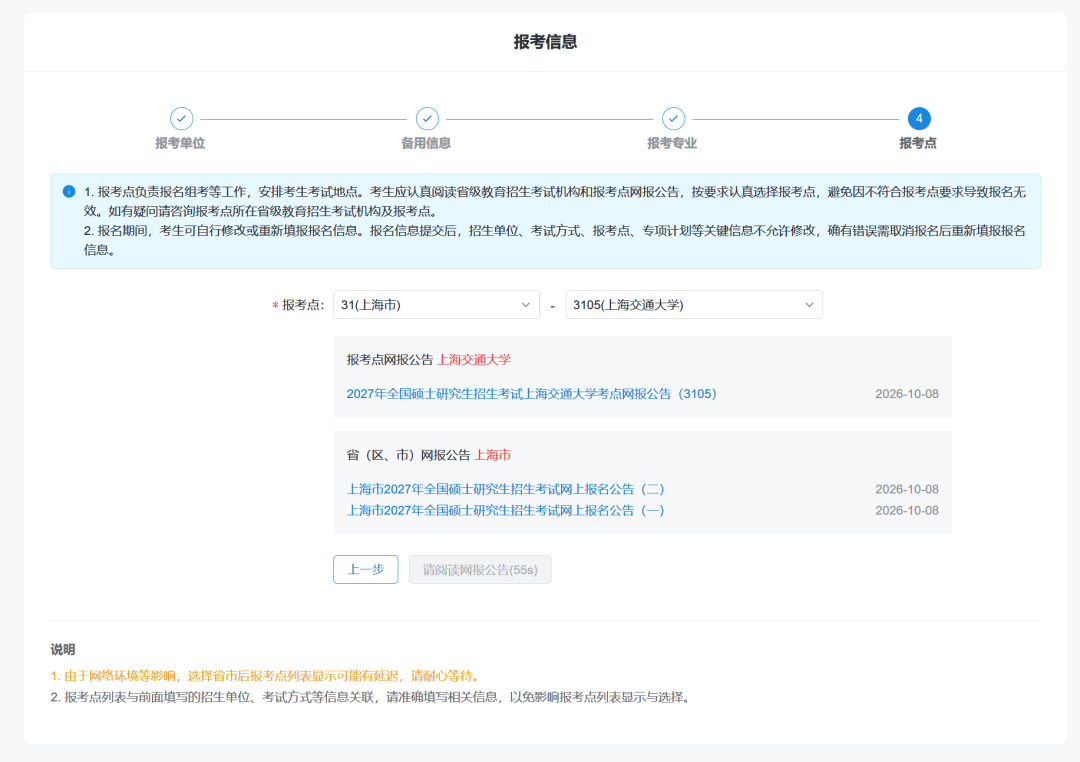Click the 备用信息 step label
1080x762 pixels.
click(x=426, y=143)
